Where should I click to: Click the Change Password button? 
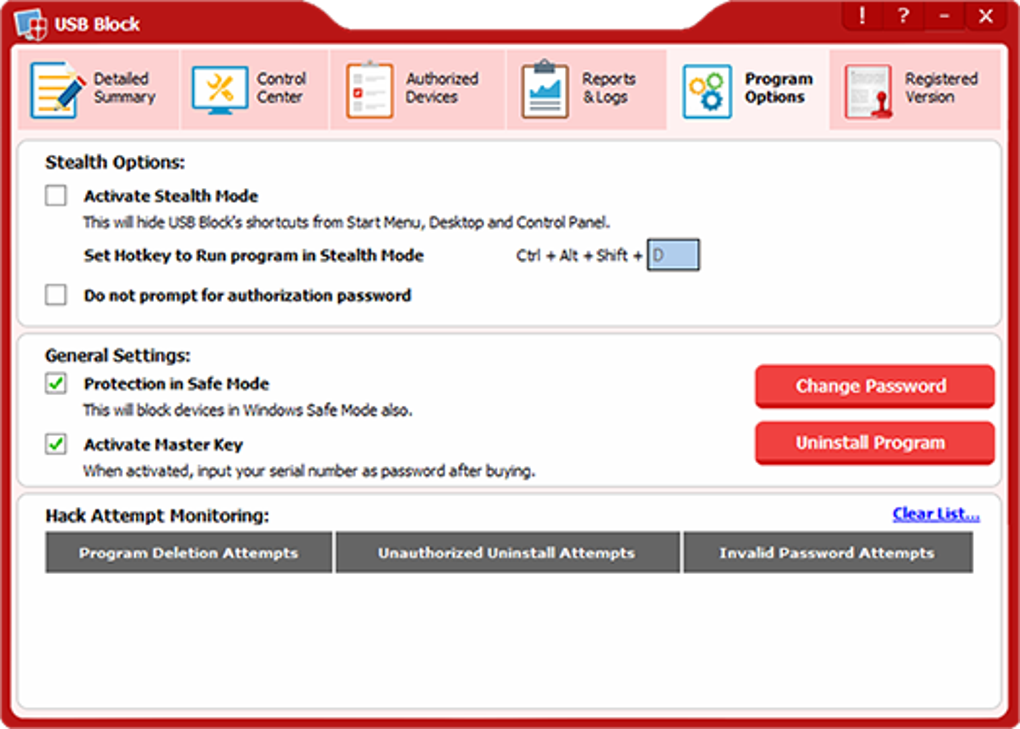pos(874,386)
